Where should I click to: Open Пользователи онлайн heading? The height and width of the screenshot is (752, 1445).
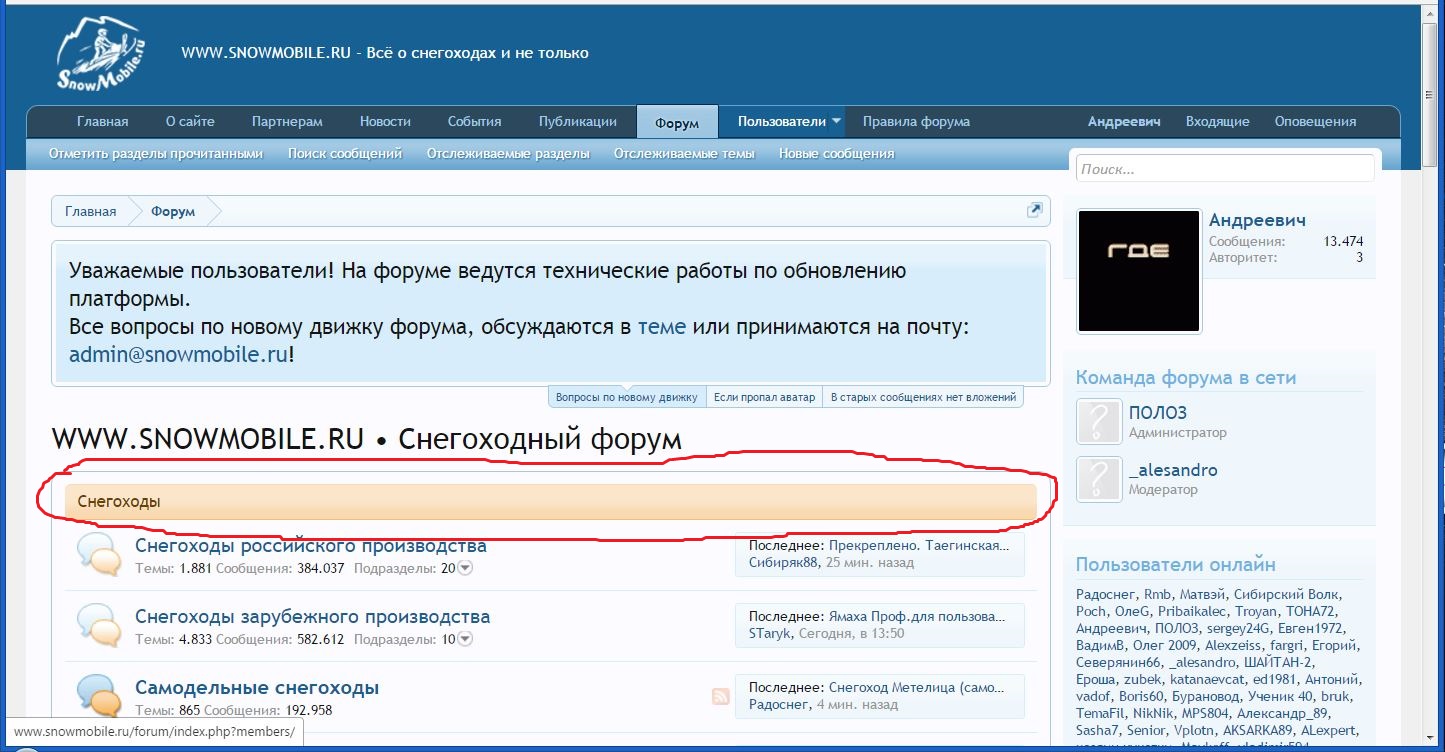point(1176,564)
